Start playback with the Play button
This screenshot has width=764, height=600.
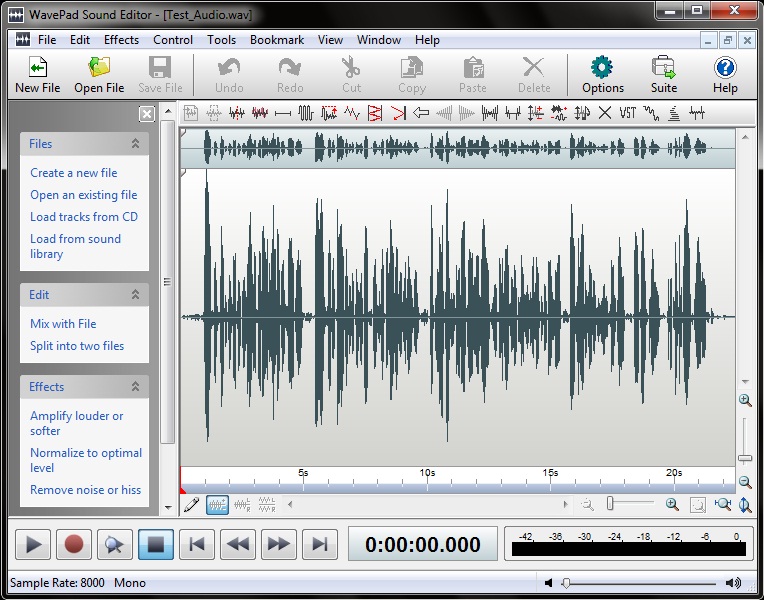pos(33,544)
